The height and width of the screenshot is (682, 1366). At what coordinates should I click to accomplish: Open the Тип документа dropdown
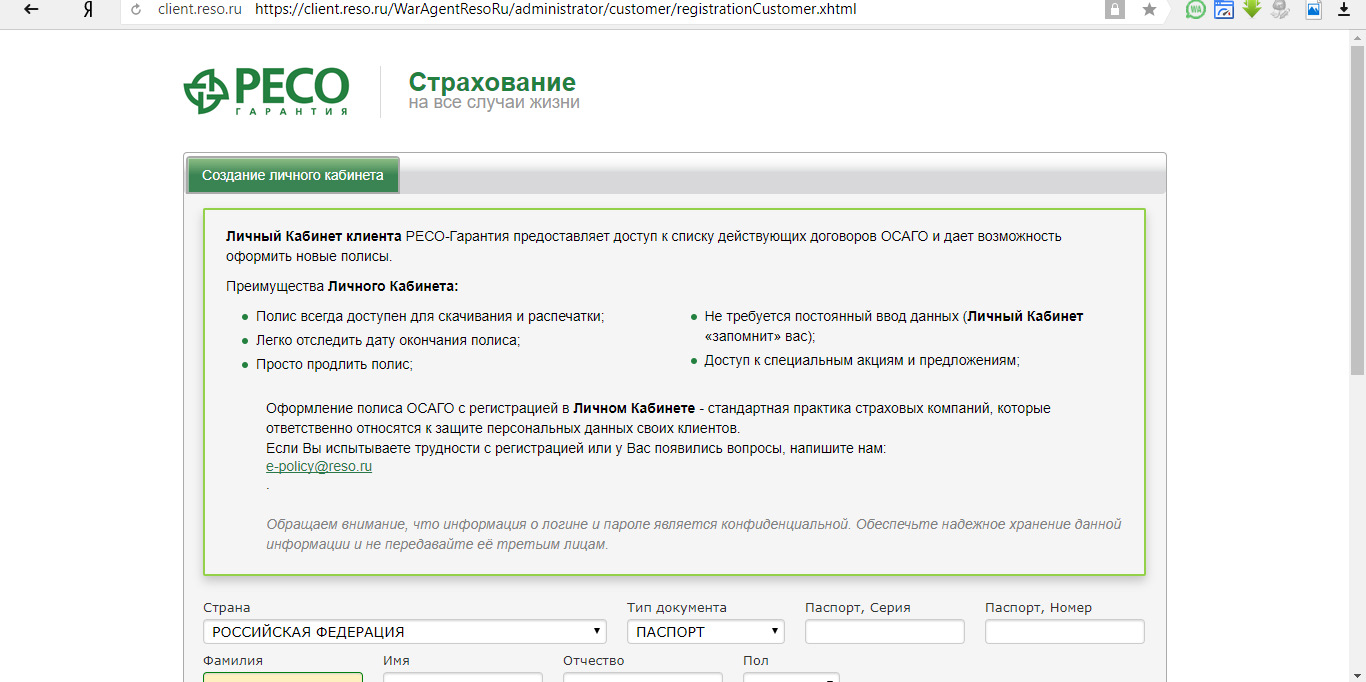tap(706, 632)
